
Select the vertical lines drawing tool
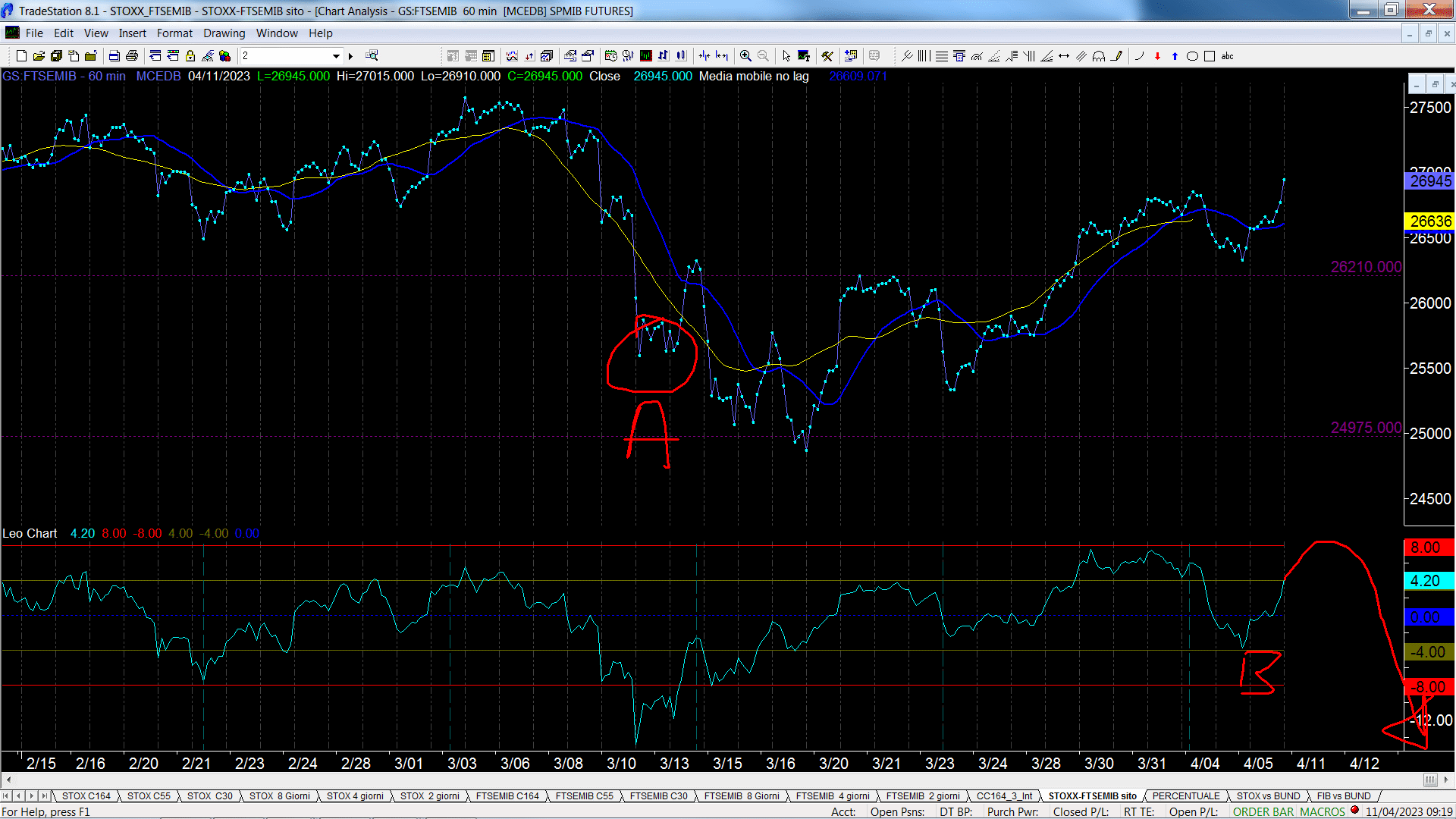point(924,56)
